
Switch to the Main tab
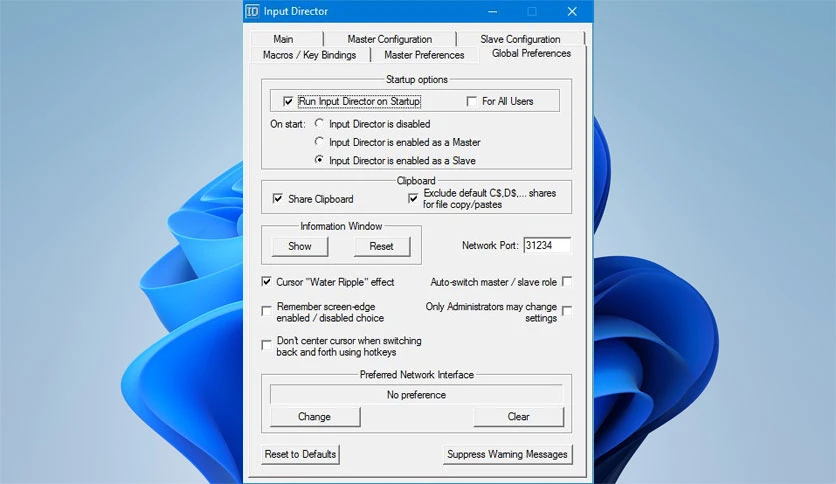[284, 39]
